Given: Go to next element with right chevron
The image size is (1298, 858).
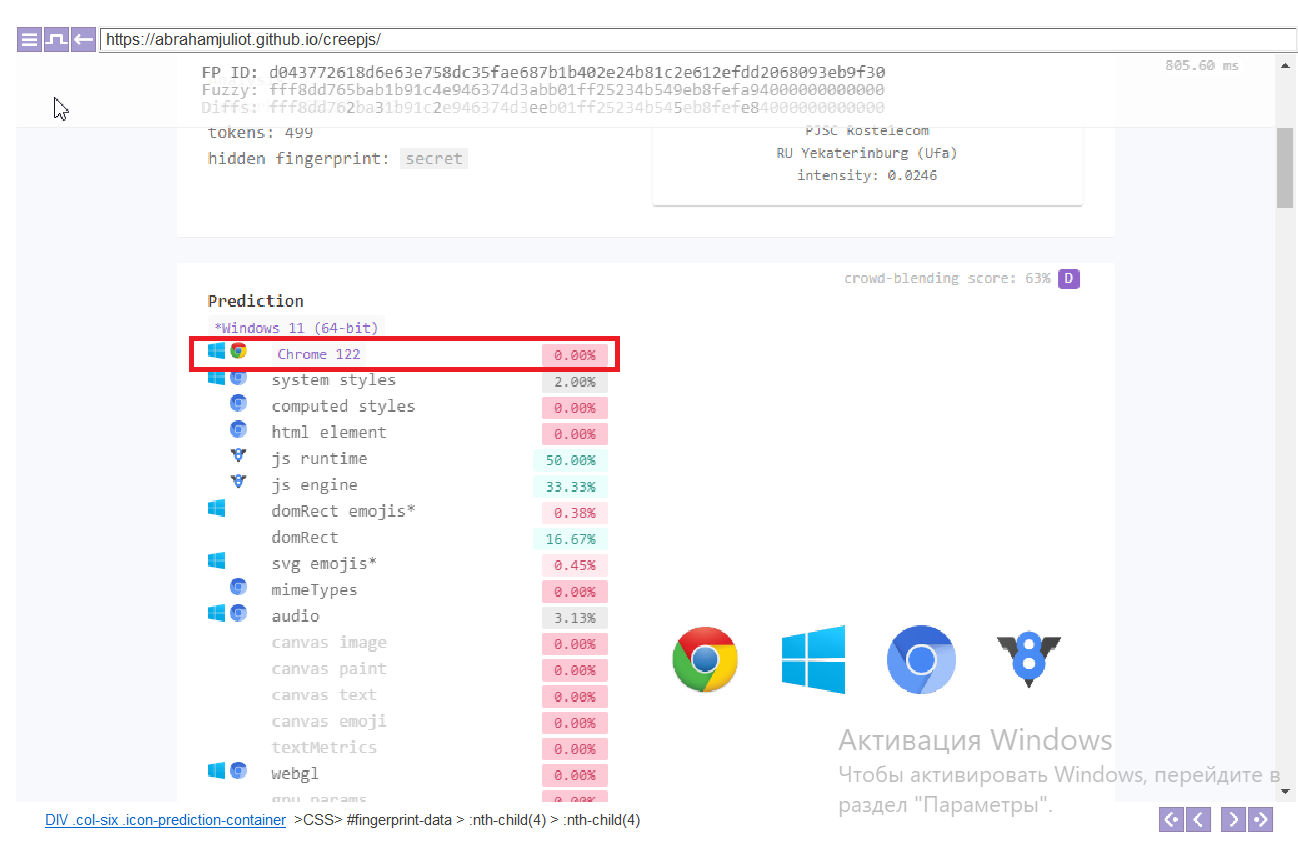Looking at the screenshot, I should coord(1234,820).
